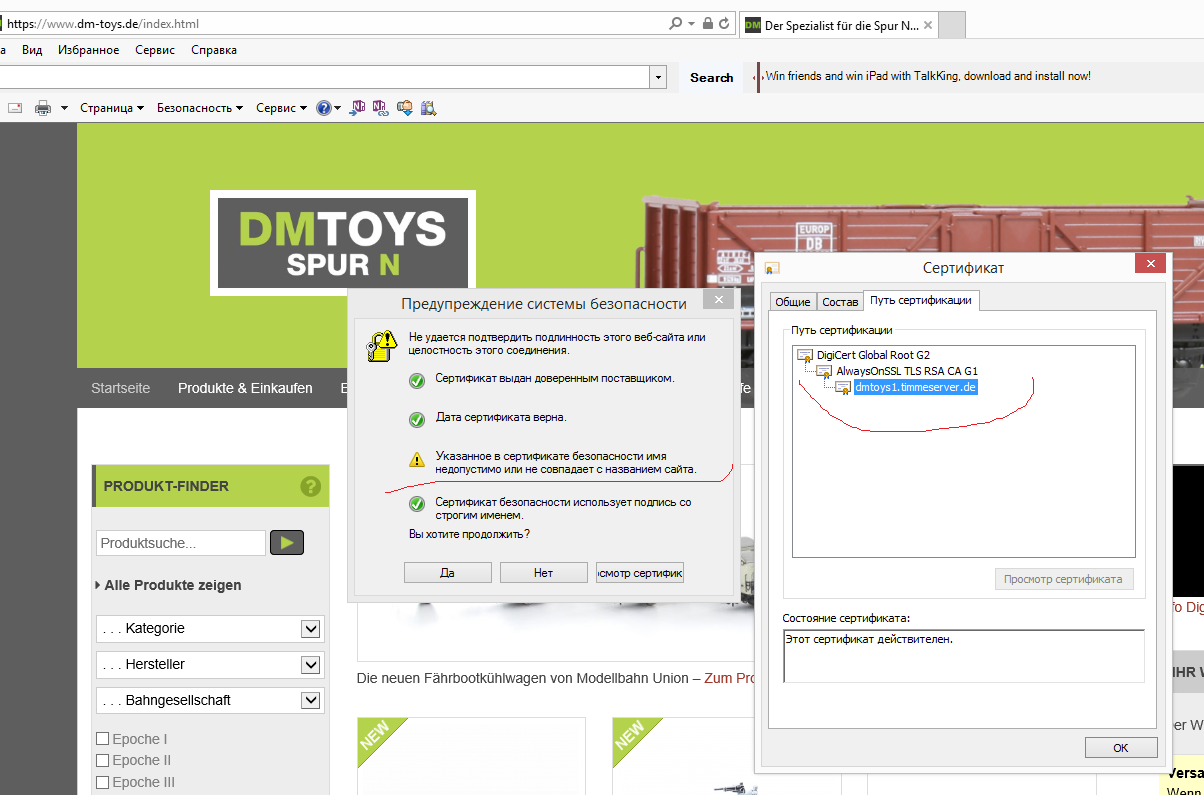
Task: Click the DigiCert root certificate icon
Action: pos(805,355)
